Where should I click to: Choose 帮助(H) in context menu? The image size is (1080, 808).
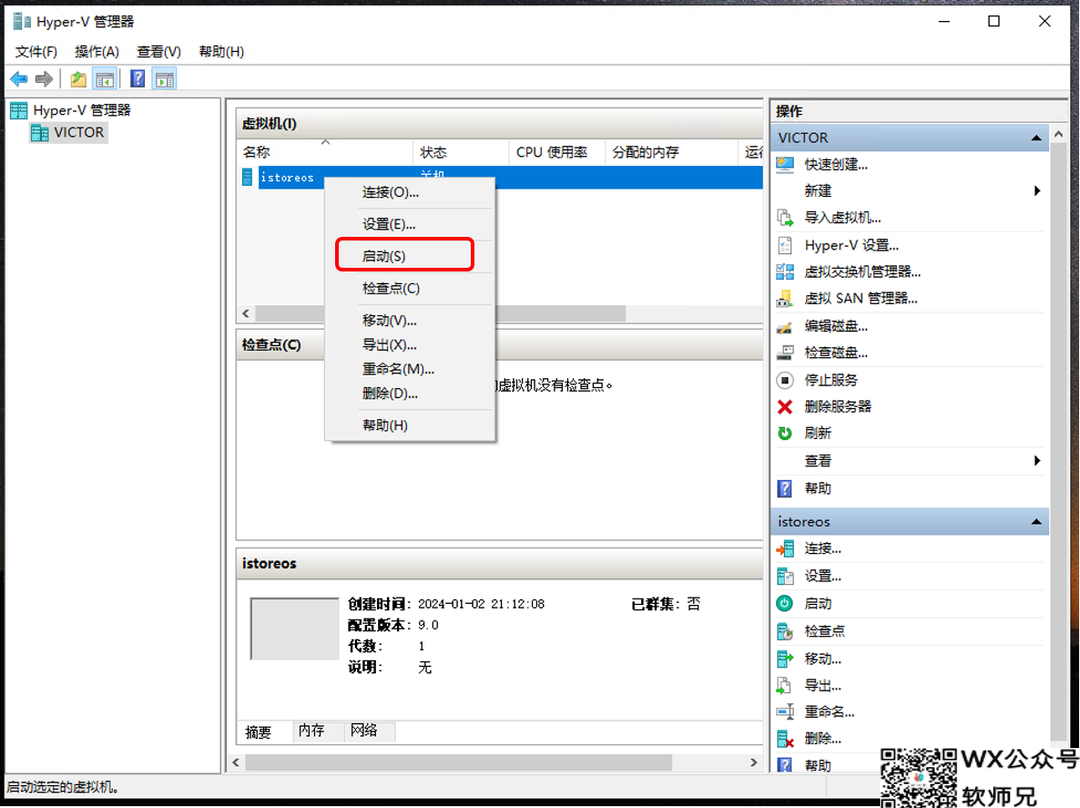click(x=410, y=426)
